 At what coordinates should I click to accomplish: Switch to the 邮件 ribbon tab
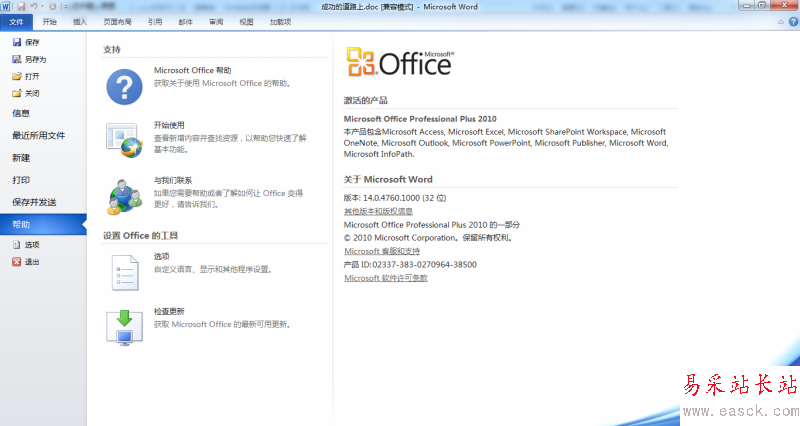pos(186,22)
